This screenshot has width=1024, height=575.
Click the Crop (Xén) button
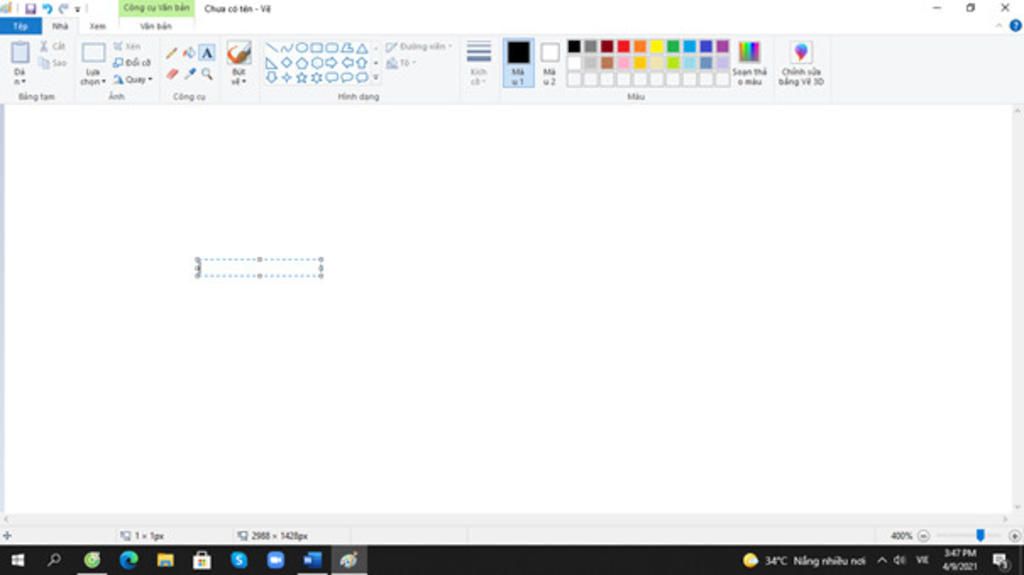point(127,46)
